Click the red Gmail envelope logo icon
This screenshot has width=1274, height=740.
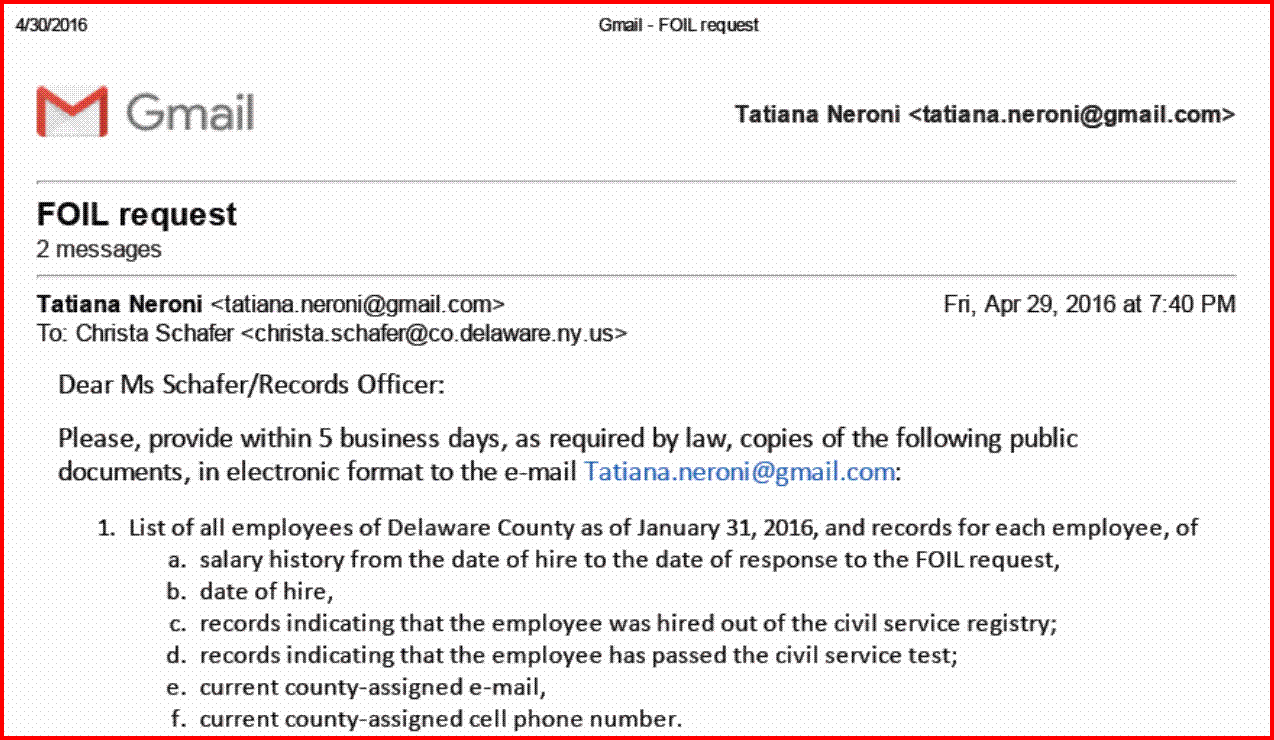coord(71,111)
